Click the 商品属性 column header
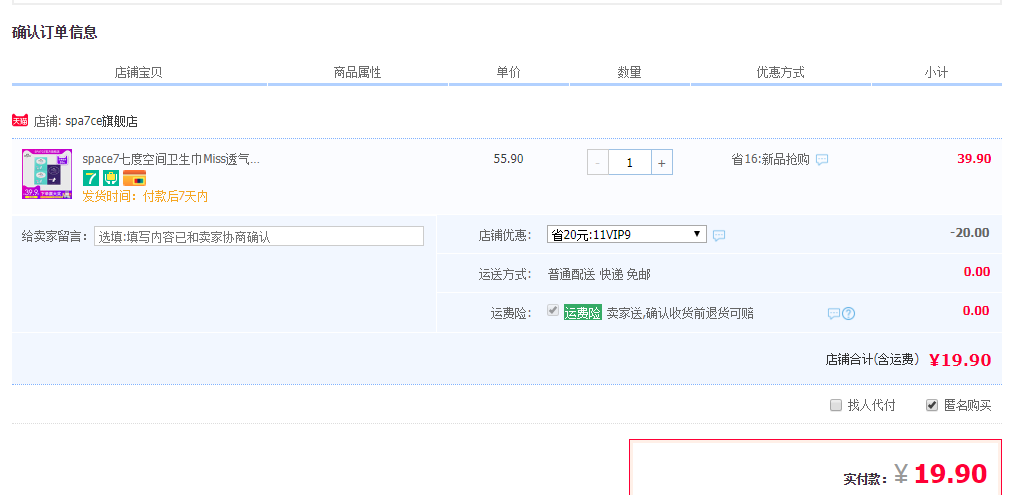The width and height of the screenshot is (1025, 495). [x=358, y=73]
